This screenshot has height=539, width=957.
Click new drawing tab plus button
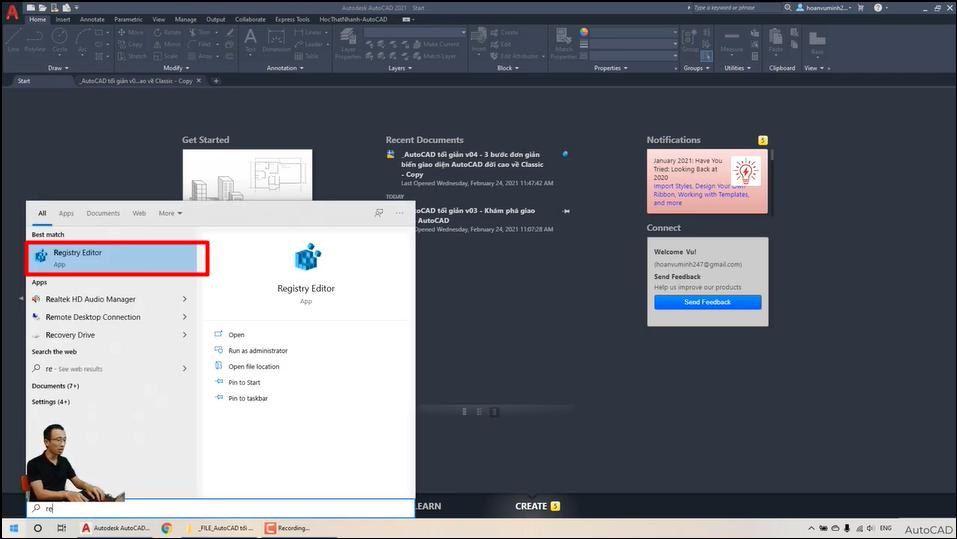(x=216, y=81)
